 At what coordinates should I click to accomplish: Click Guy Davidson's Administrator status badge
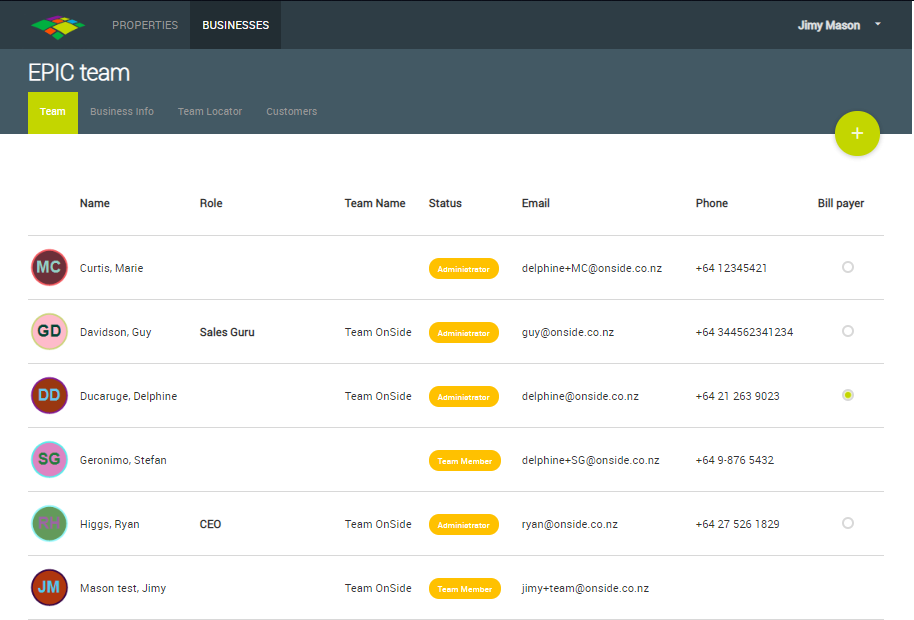pos(464,332)
